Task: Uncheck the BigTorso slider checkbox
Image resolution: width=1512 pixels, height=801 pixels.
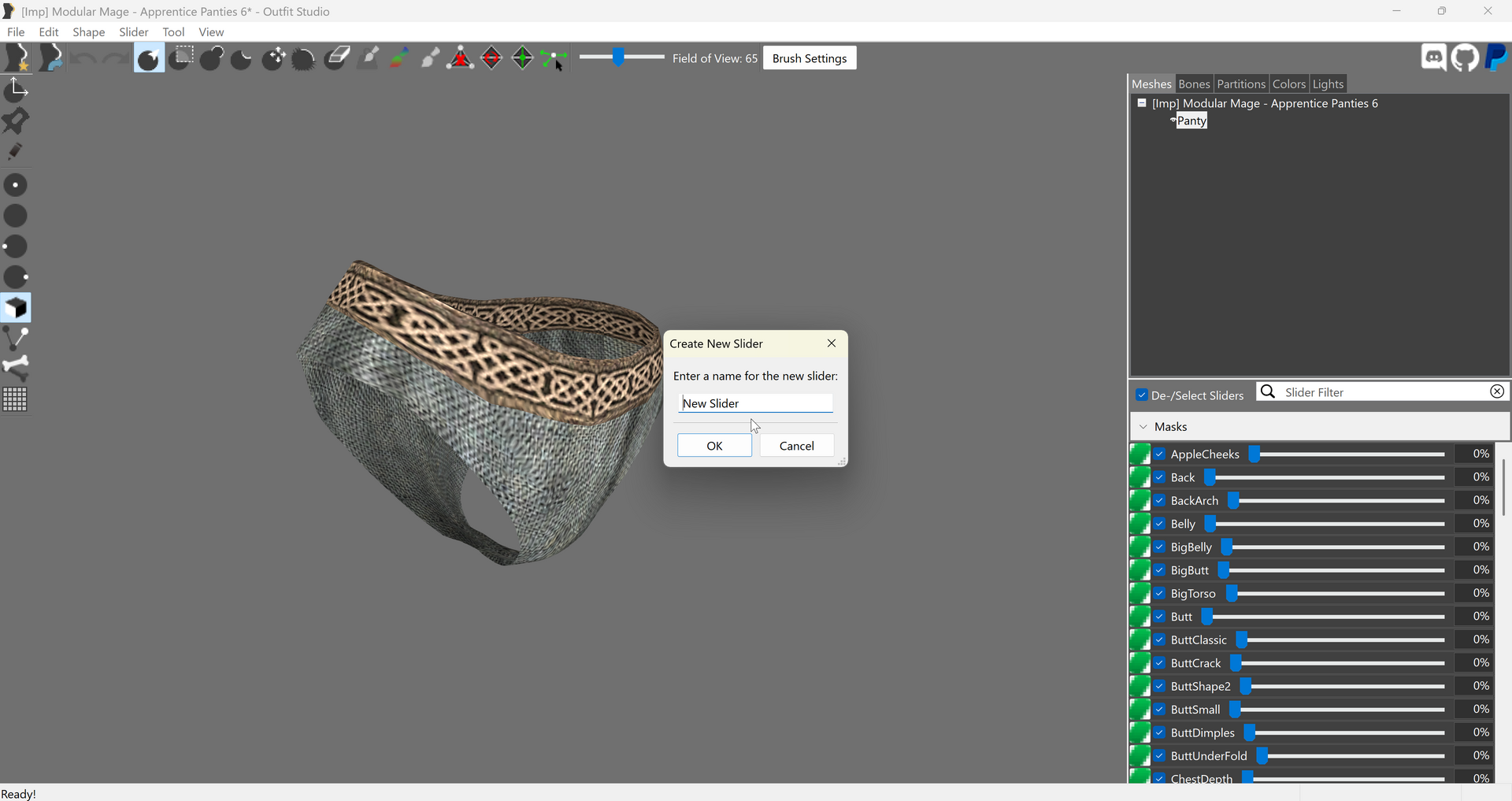Action: click(1160, 594)
